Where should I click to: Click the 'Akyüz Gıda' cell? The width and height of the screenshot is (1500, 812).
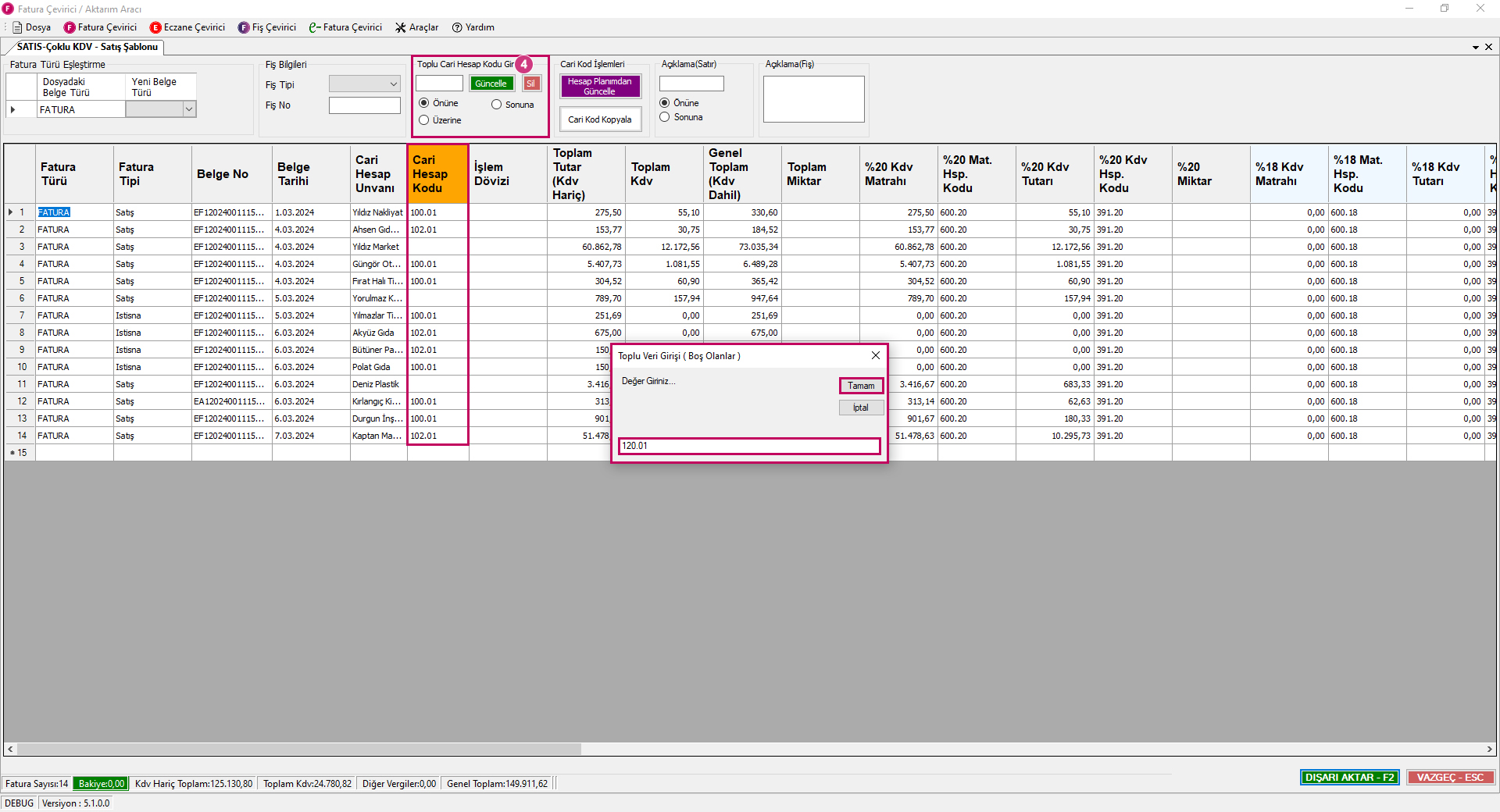(x=378, y=333)
